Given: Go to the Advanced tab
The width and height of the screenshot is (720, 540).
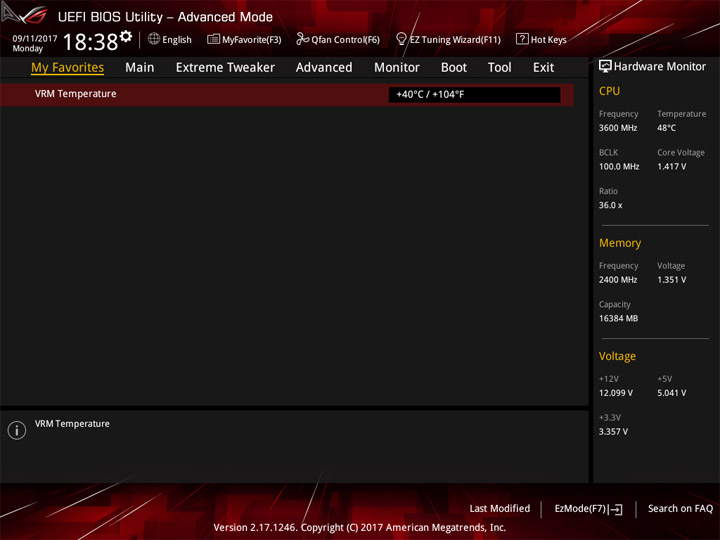Looking at the screenshot, I should [324, 68].
